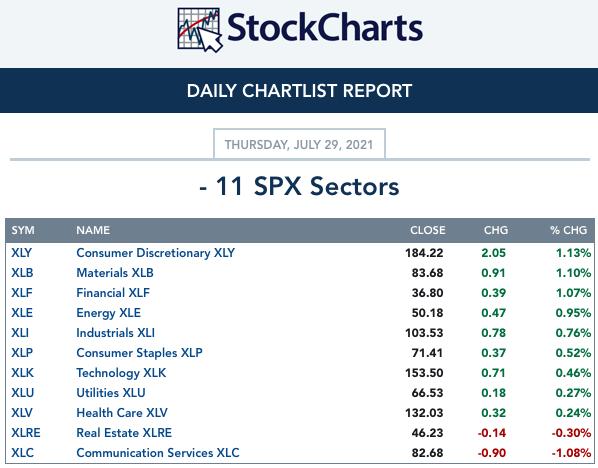Click the XLRE ticker symbol

click(x=26, y=433)
